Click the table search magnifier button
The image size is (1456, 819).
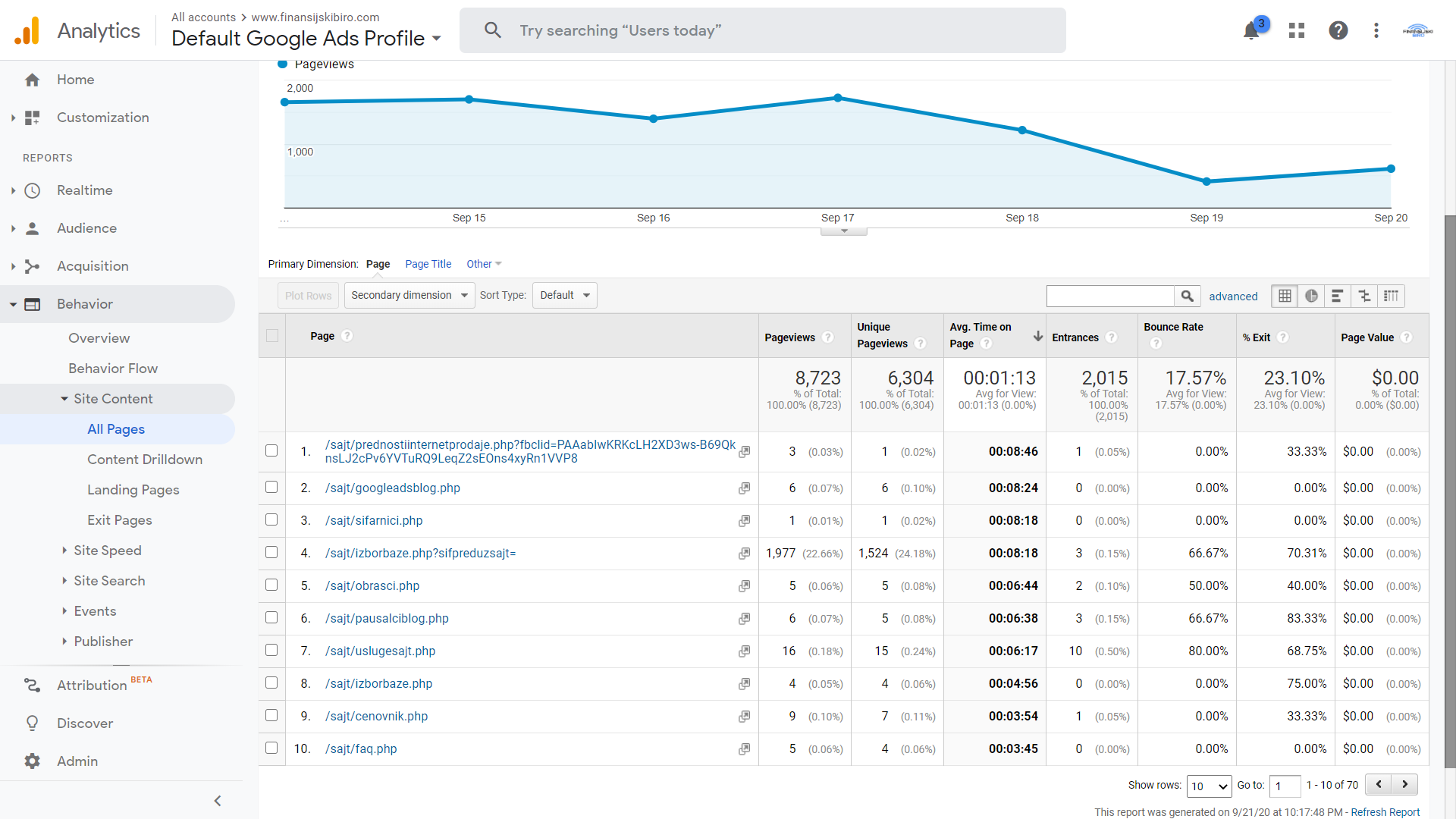pos(1187,296)
